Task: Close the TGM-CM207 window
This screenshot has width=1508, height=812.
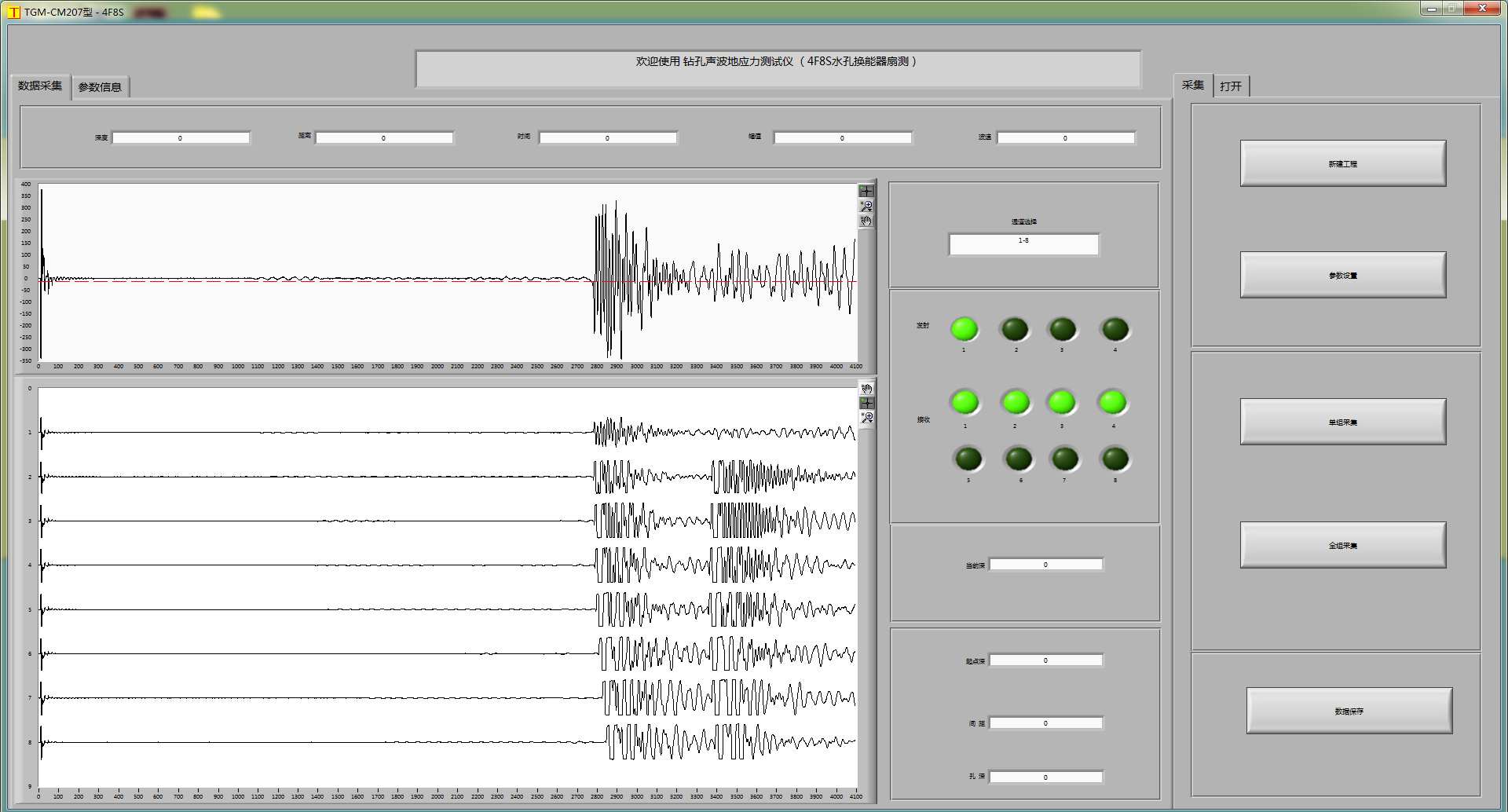Action: coord(1482,8)
